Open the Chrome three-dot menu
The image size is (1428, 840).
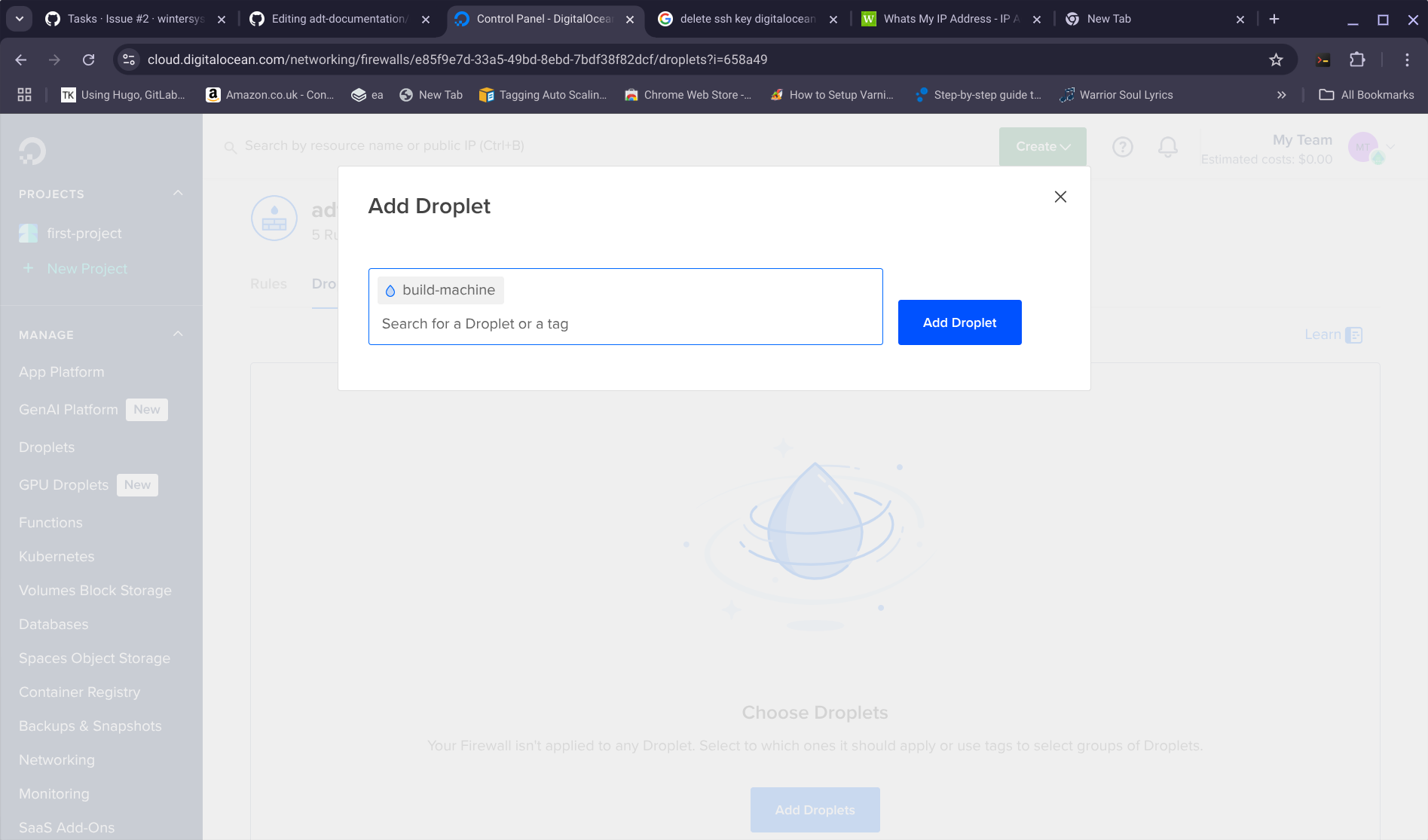(1407, 60)
